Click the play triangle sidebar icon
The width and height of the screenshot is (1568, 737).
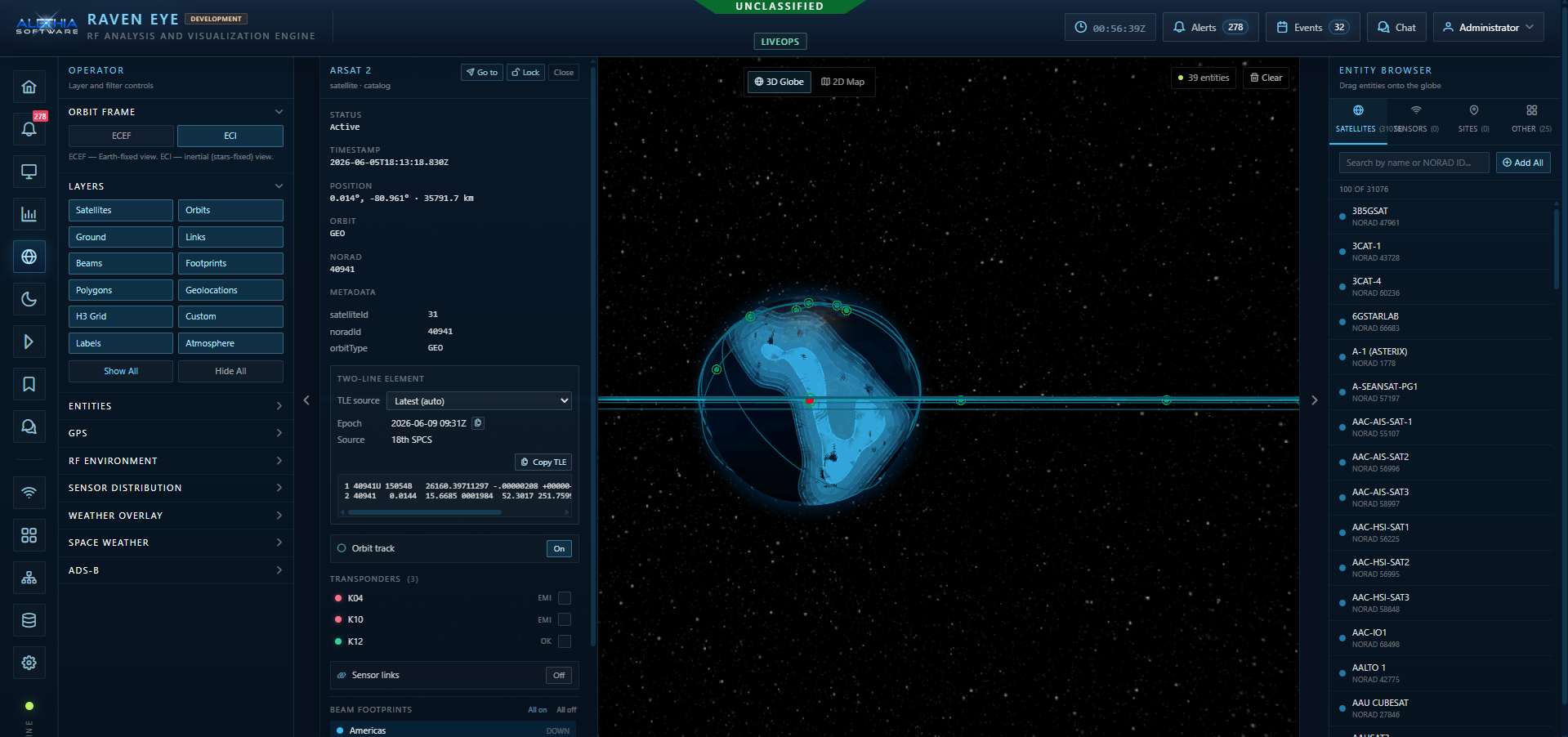click(x=29, y=342)
